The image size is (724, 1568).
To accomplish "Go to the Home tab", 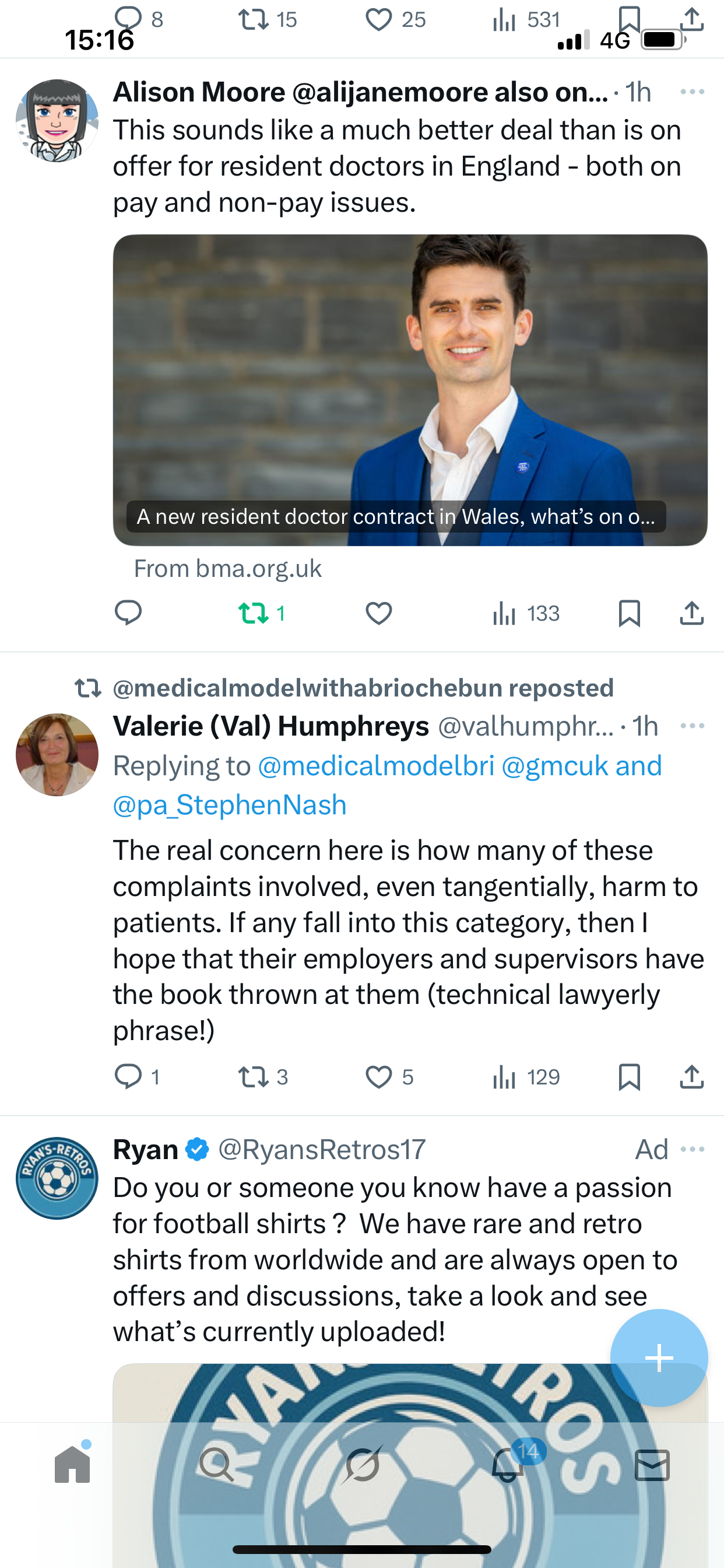I will click(72, 1465).
